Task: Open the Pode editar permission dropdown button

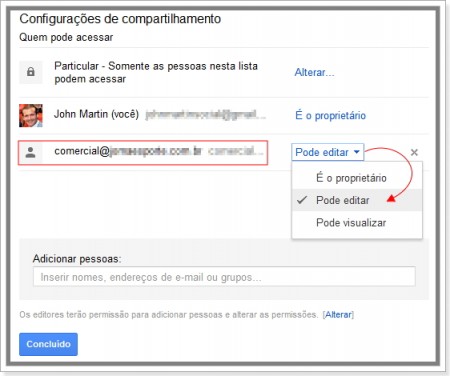Action: coord(327,152)
